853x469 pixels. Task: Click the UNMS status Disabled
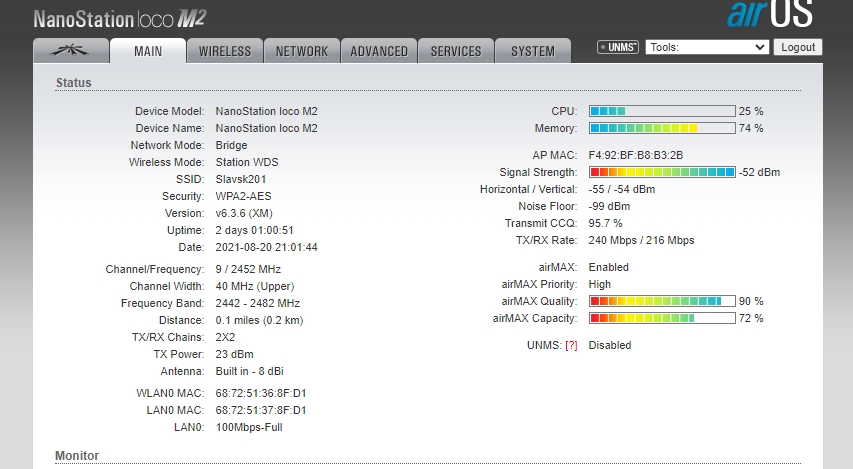[610, 345]
